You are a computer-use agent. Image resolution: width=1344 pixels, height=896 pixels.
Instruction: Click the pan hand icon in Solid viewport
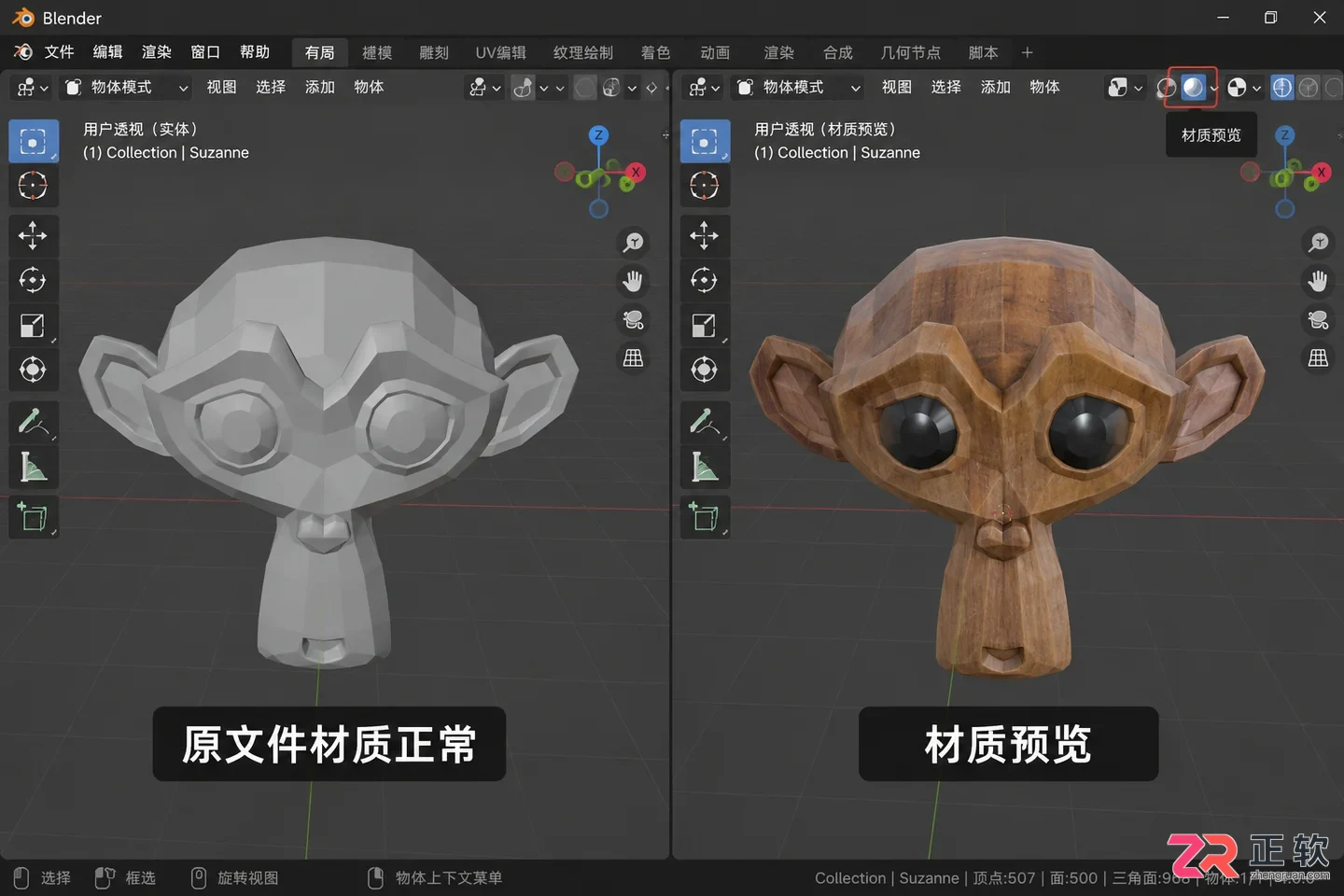point(633,281)
